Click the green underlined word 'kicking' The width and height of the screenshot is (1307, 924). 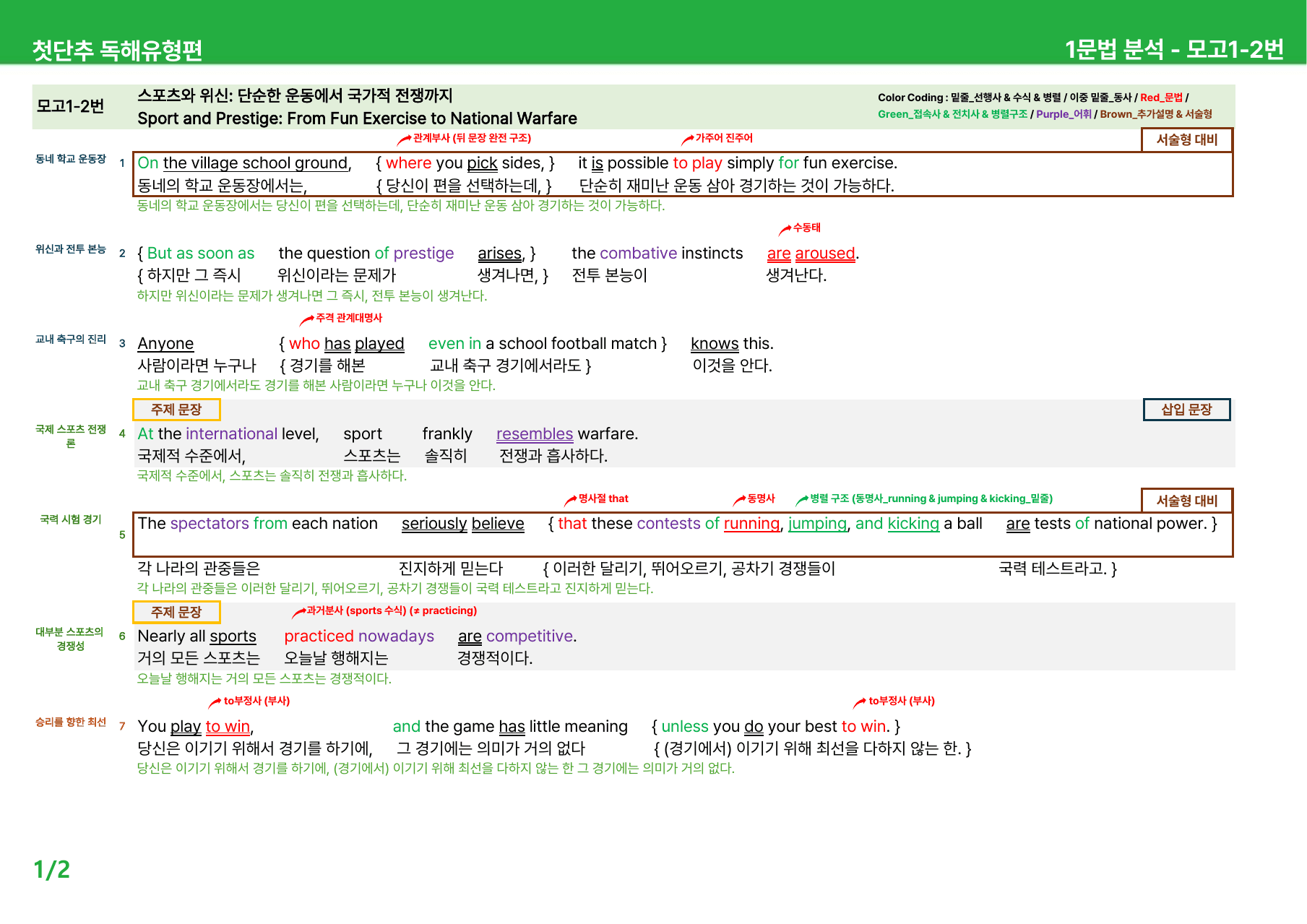click(x=913, y=524)
